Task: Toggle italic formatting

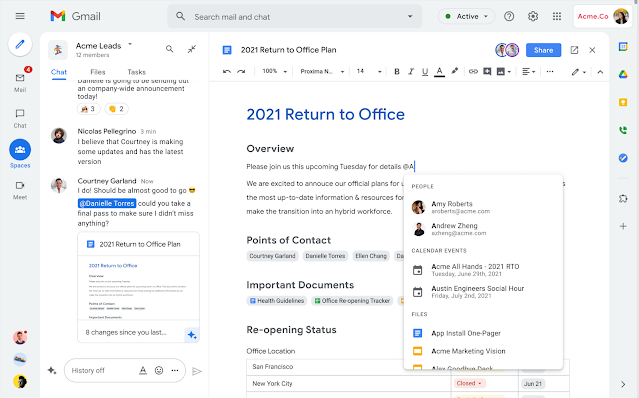Action: click(411, 72)
